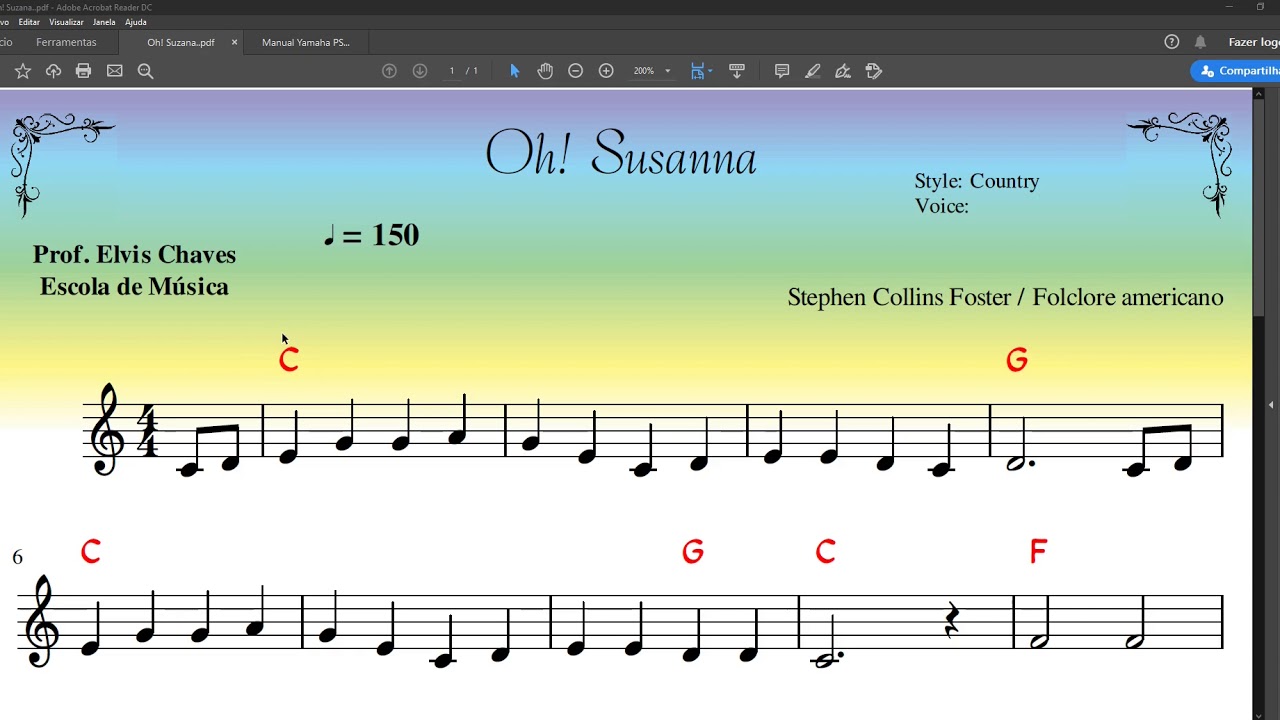Open the notifications bell icon
Image resolution: width=1280 pixels, height=720 pixels.
[x=1200, y=42]
